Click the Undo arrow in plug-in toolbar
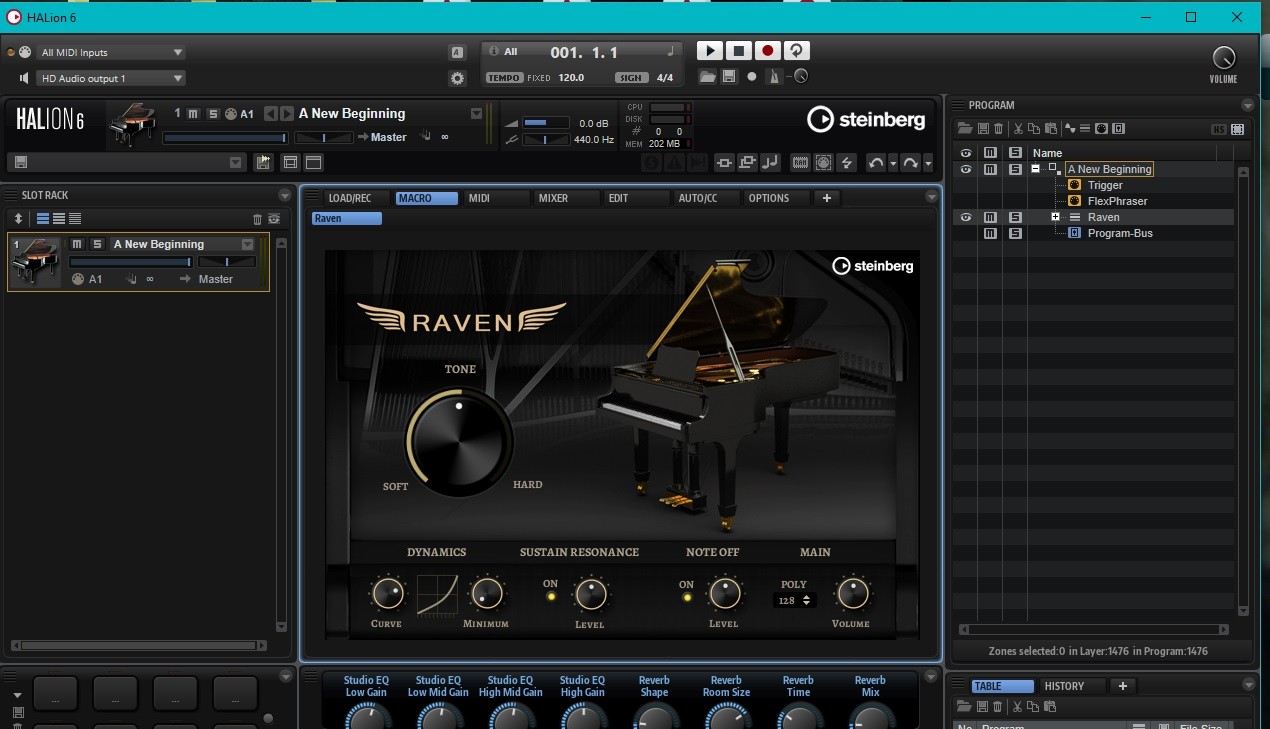Viewport: 1270px width, 729px height. click(876, 162)
